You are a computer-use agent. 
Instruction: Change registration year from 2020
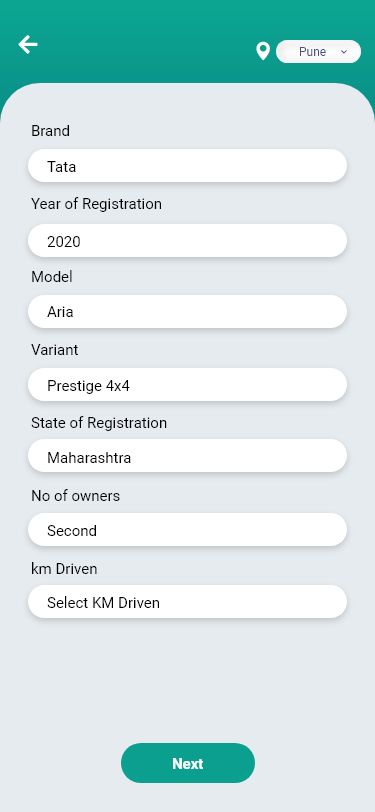click(188, 241)
